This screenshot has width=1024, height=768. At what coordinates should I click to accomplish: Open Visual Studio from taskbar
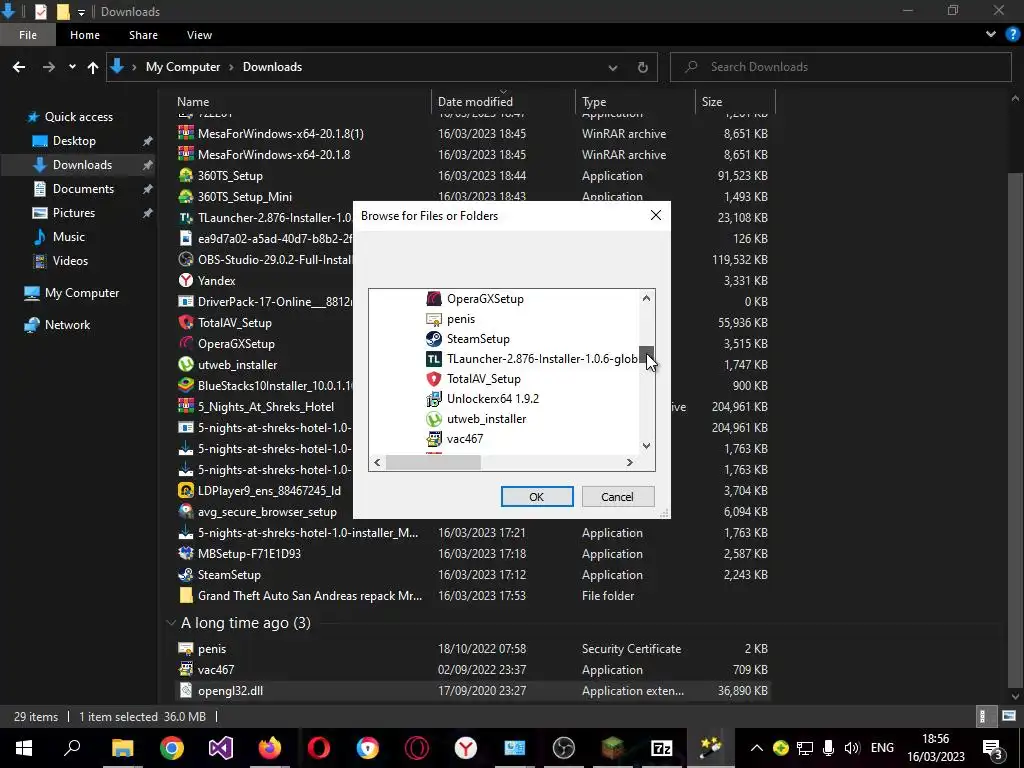click(x=221, y=748)
